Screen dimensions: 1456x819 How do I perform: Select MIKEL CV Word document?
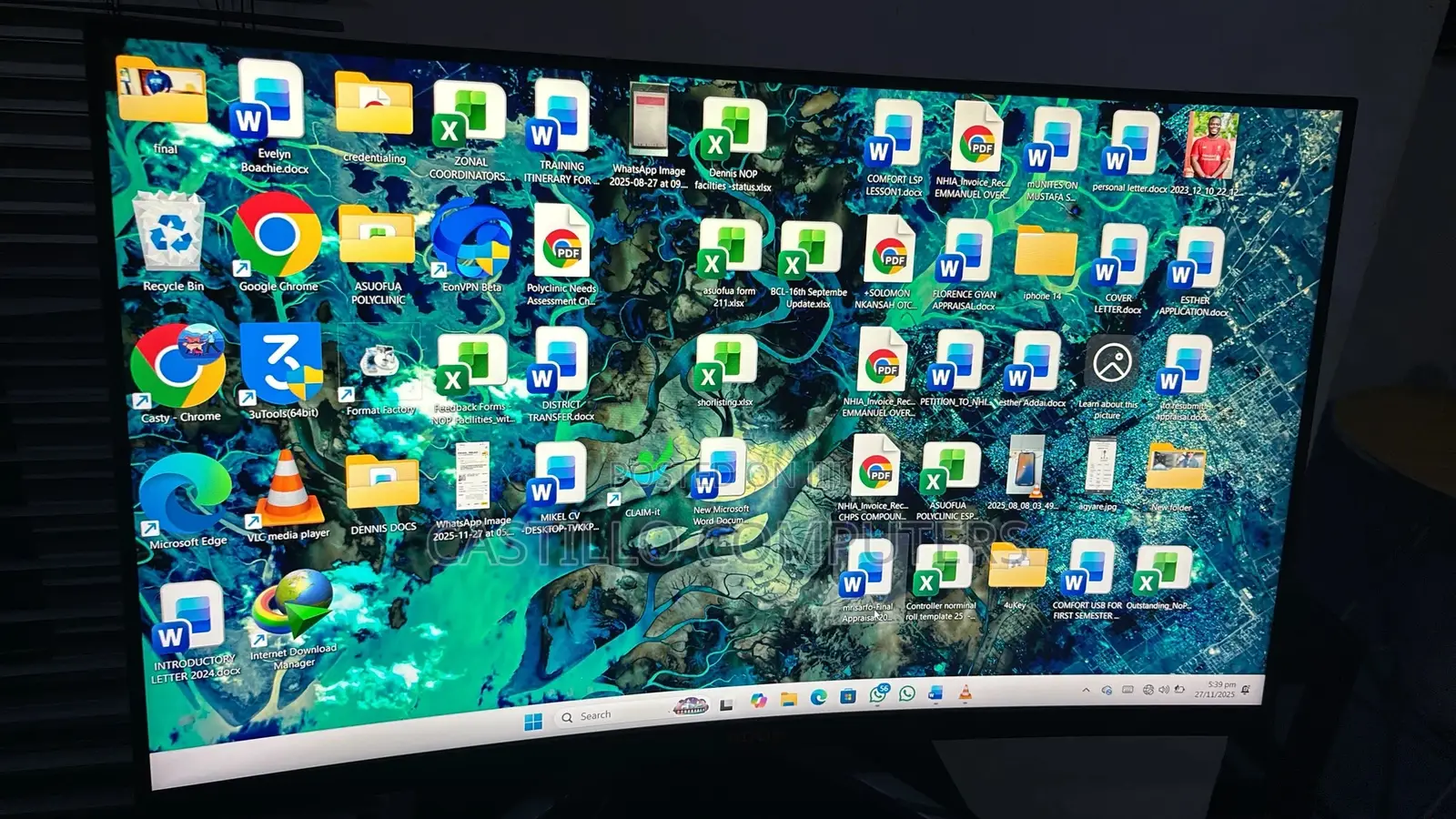tap(561, 489)
